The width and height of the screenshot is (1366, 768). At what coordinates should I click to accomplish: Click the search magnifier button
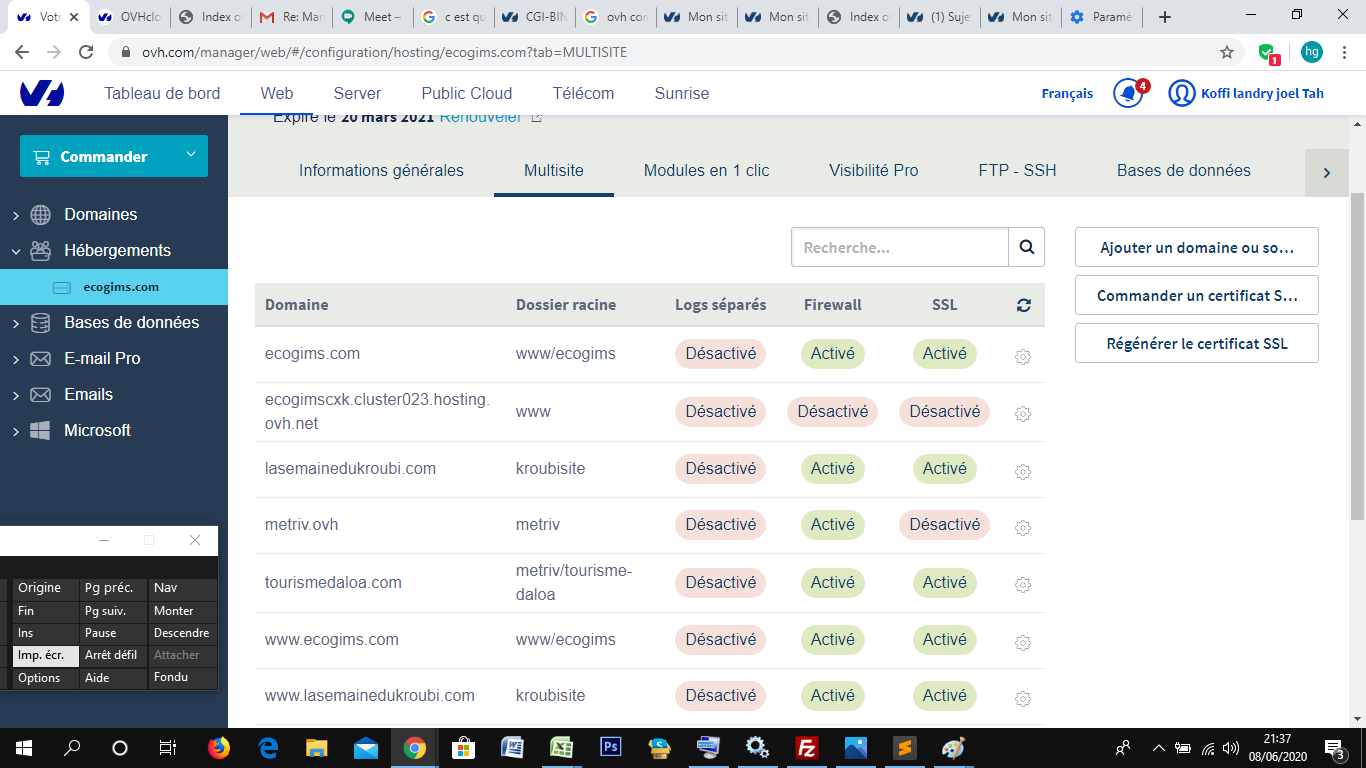coord(1026,247)
